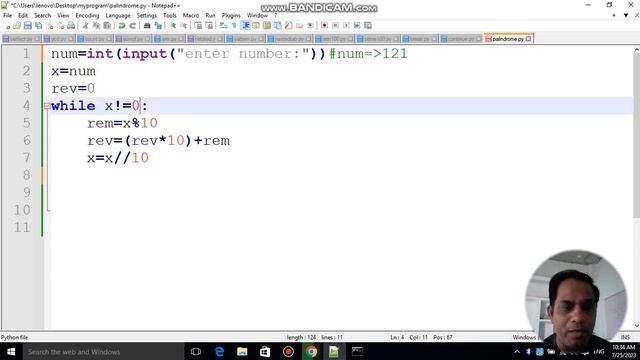Create a new file with toolbar icon

point(7,25)
